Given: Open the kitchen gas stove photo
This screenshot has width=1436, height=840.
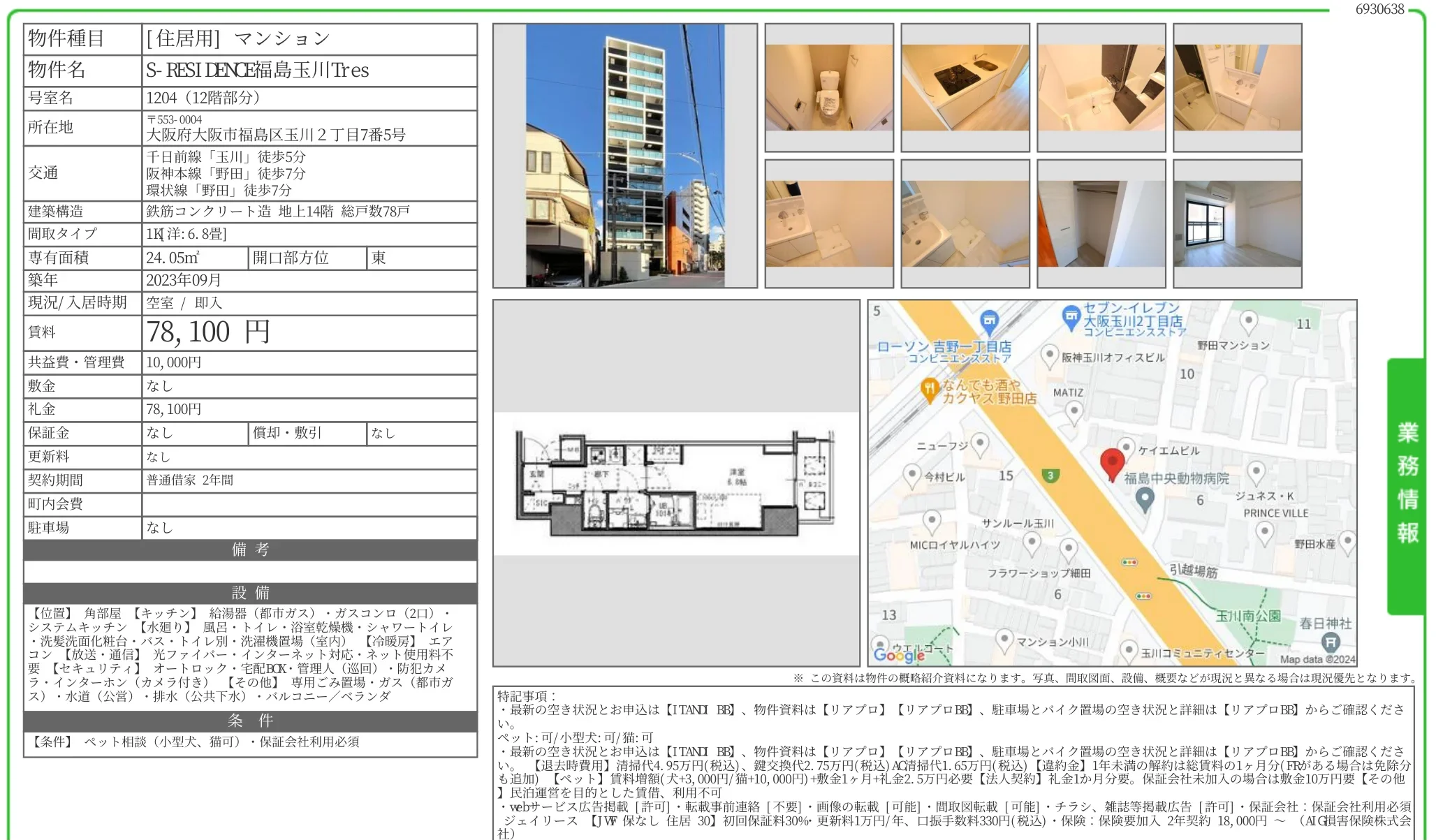Looking at the screenshot, I should [x=965, y=88].
